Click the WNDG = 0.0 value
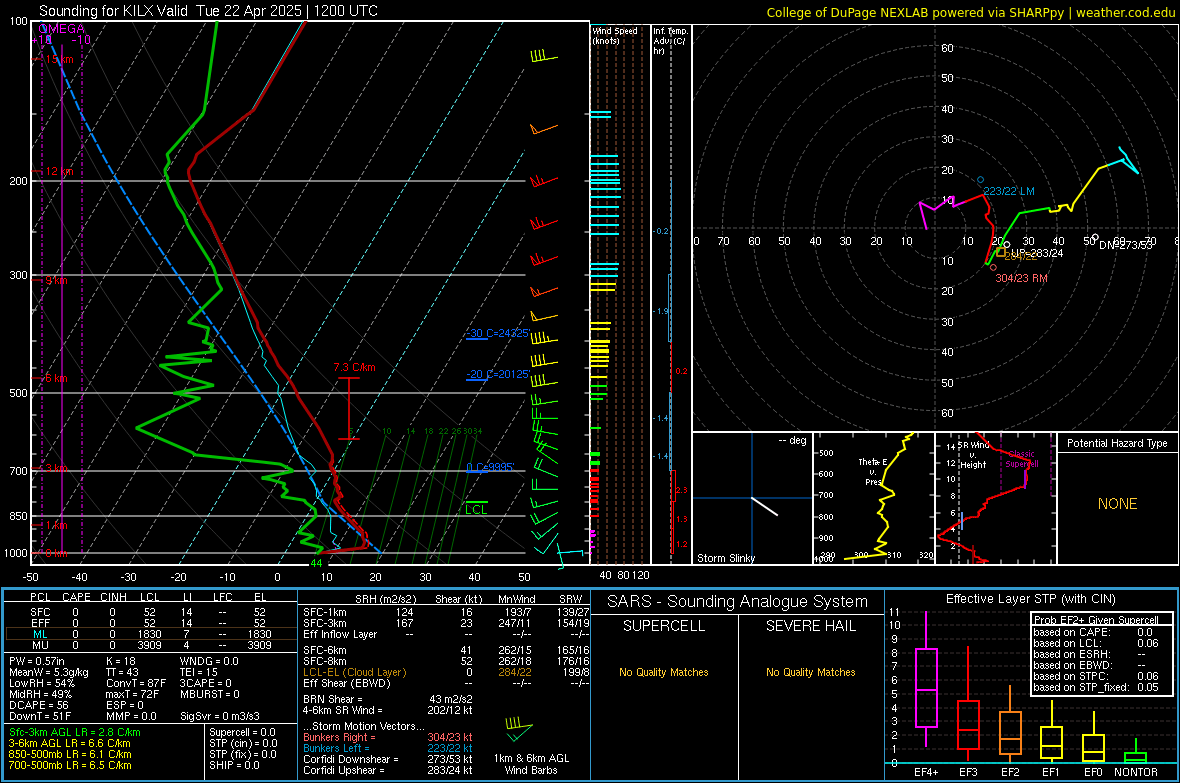Image resolution: width=1180 pixels, height=783 pixels. pyautogui.click(x=209, y=661)
